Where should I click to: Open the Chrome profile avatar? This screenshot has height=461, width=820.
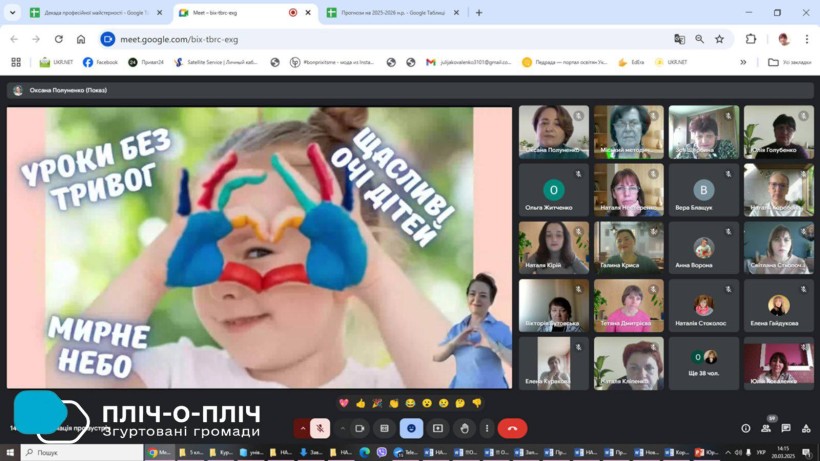tap(783, 39)
